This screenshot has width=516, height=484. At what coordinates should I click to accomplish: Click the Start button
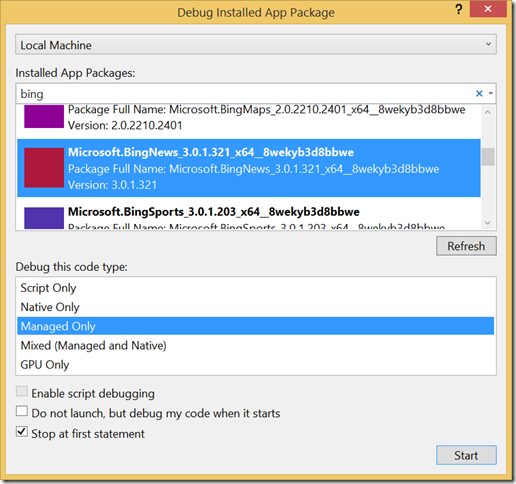coord(466,455)
